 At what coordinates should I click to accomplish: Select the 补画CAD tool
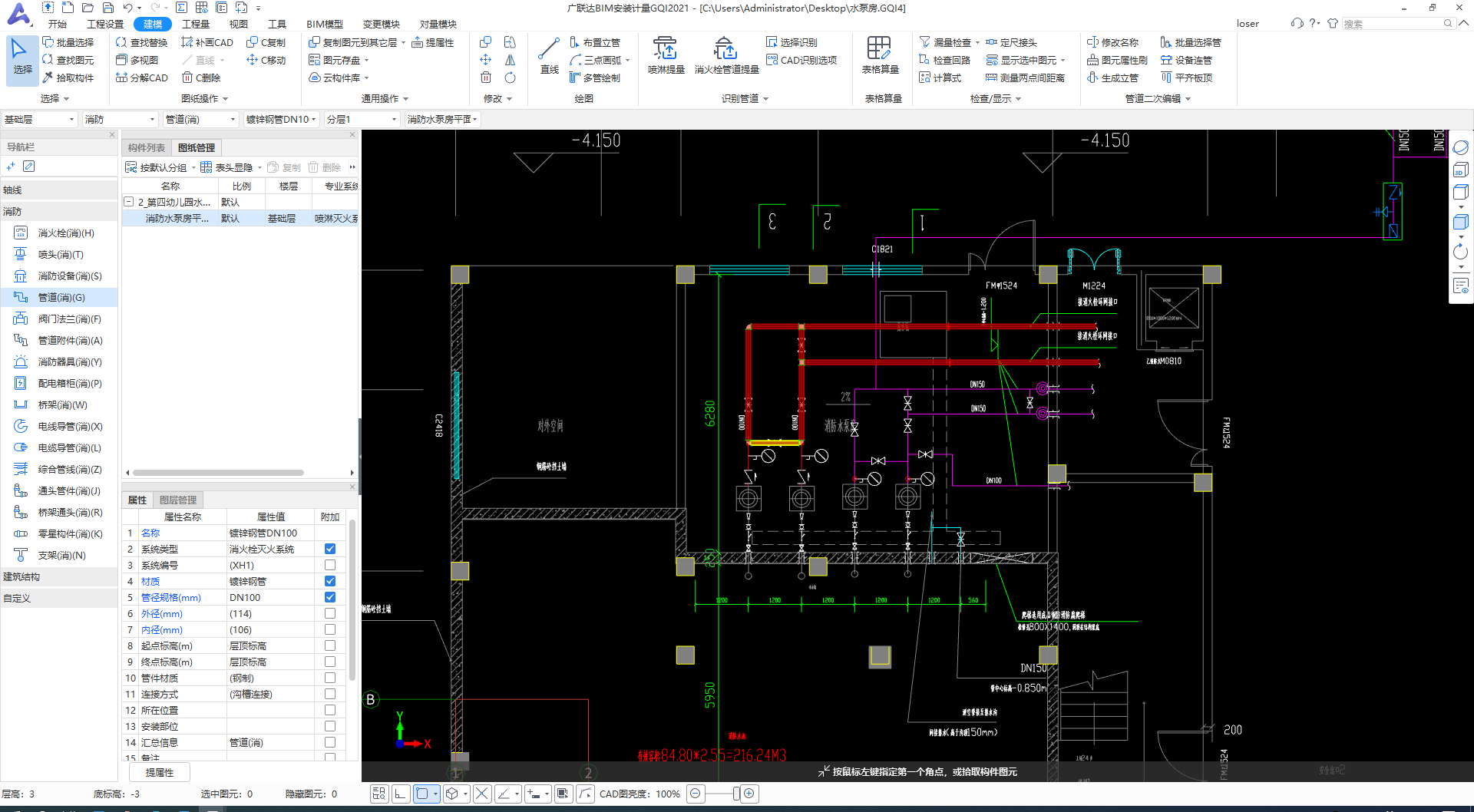pyautogui.click(x=207, y=42)
